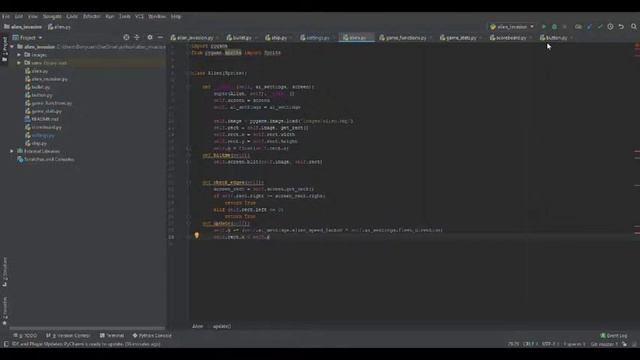The height and width of the screenshot is (360, 640).
Task: Open Project panel settings gear
Action: pos(150,37)
